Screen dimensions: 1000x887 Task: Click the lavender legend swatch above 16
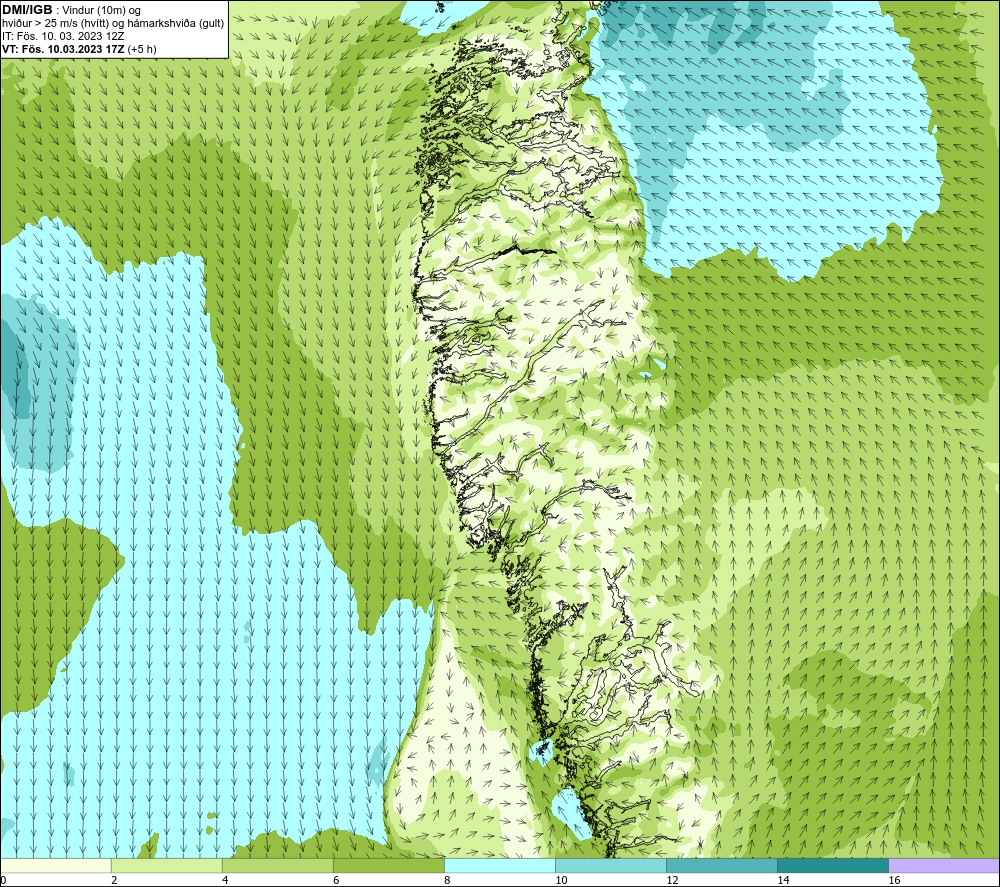pos(944,866)
